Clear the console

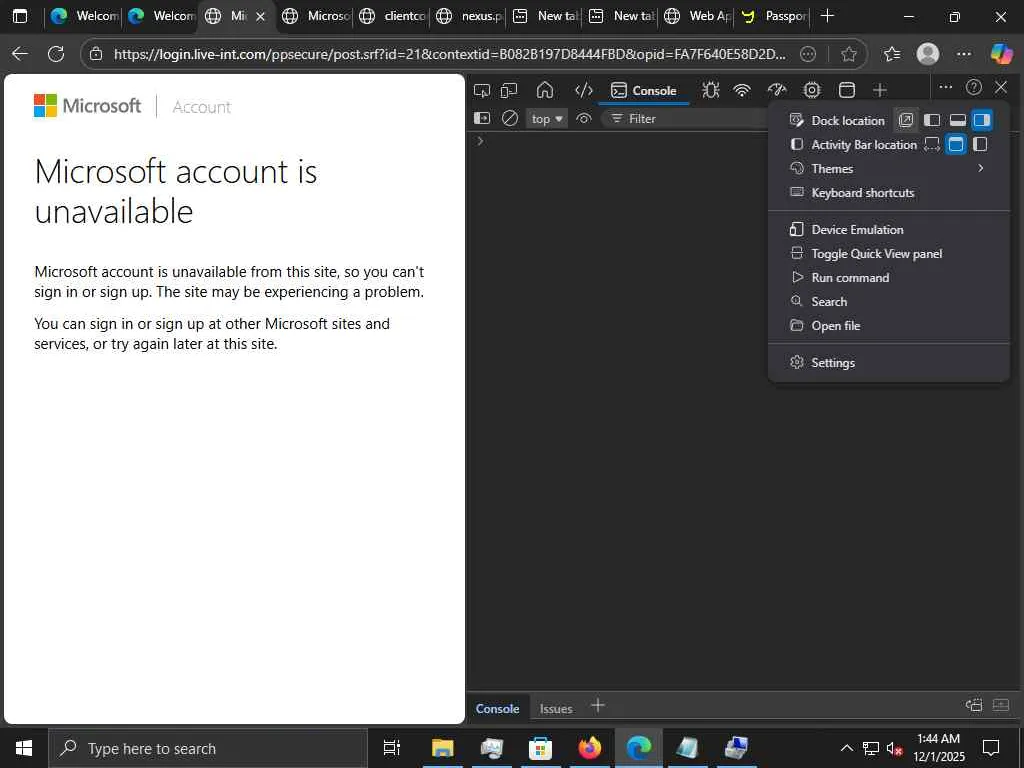click(510, 118)
